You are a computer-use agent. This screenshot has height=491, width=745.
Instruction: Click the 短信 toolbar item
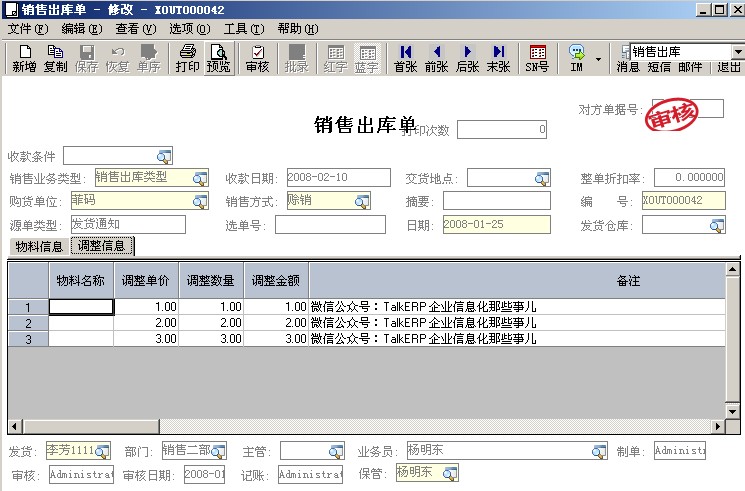tap(659, 67)
